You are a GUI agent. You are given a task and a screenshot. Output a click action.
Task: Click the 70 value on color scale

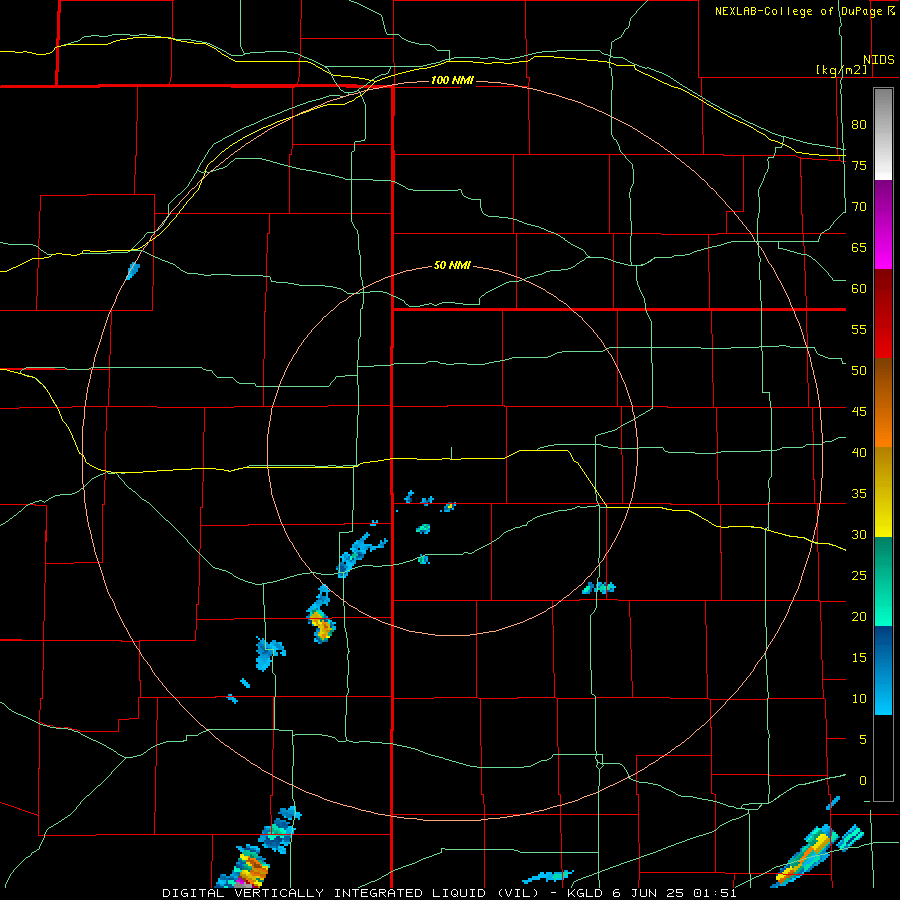859,207
